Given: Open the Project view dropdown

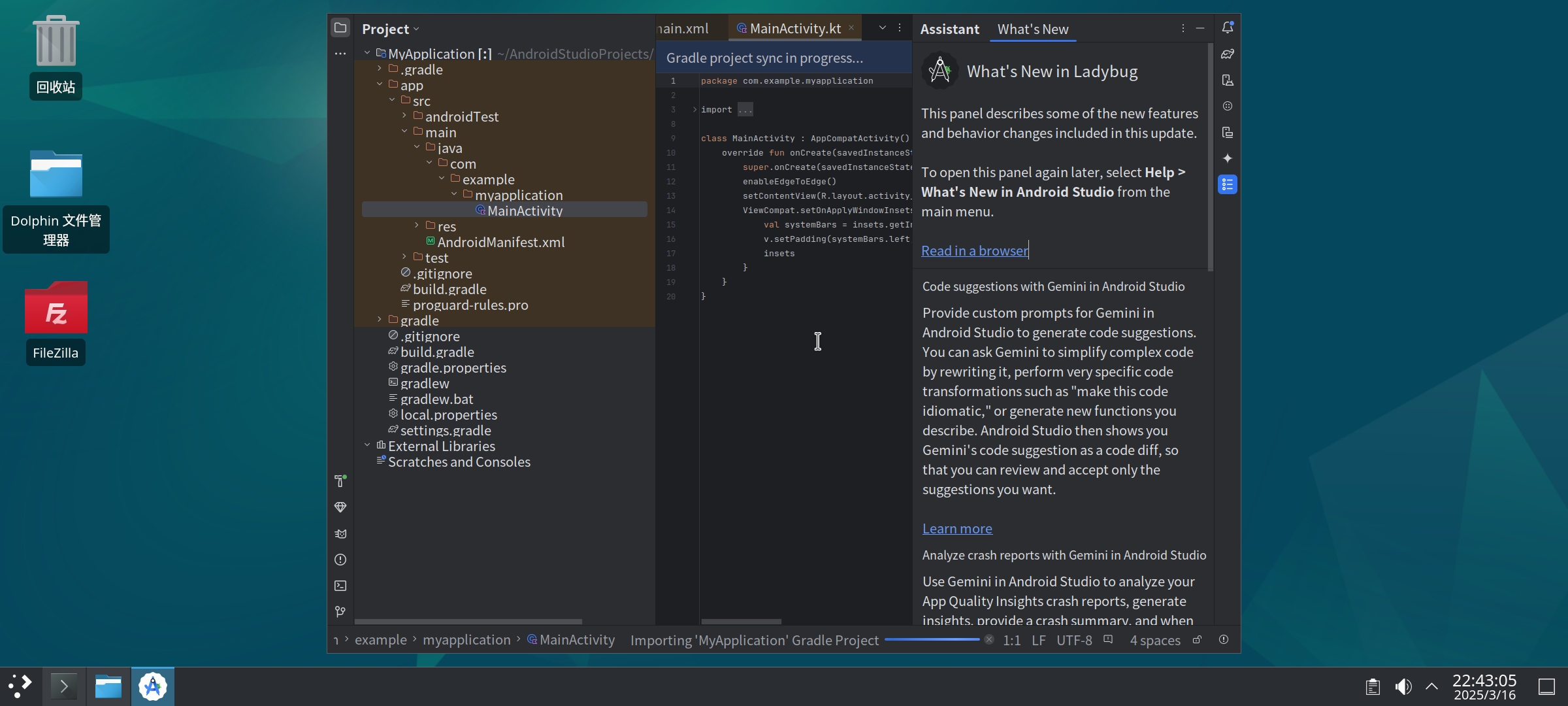Looking at the screenshot, I should [391, 29].
